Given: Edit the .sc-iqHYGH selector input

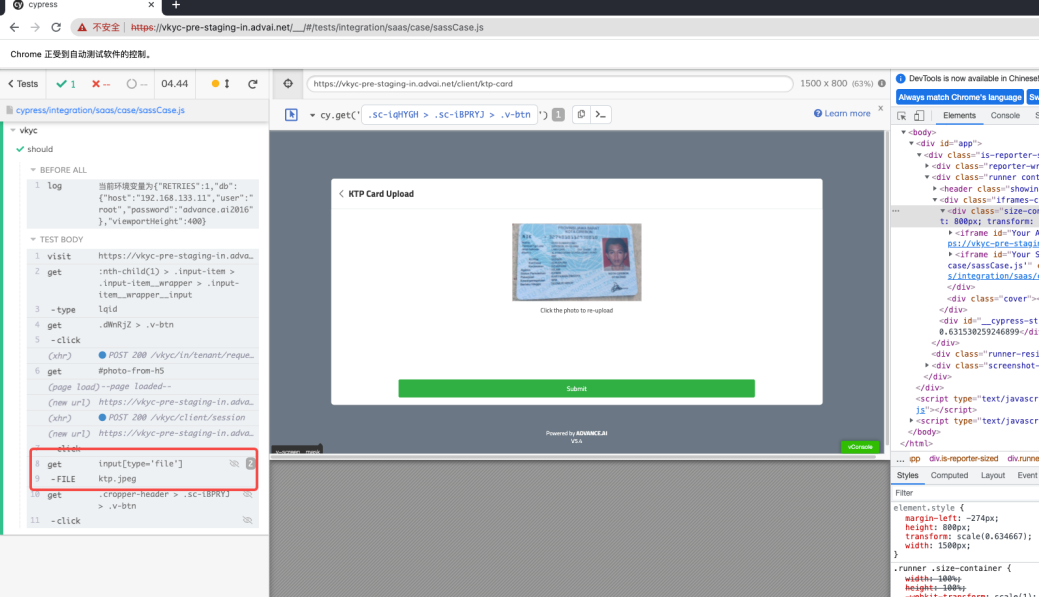Looking at the screenshot, I should point(449,115).
